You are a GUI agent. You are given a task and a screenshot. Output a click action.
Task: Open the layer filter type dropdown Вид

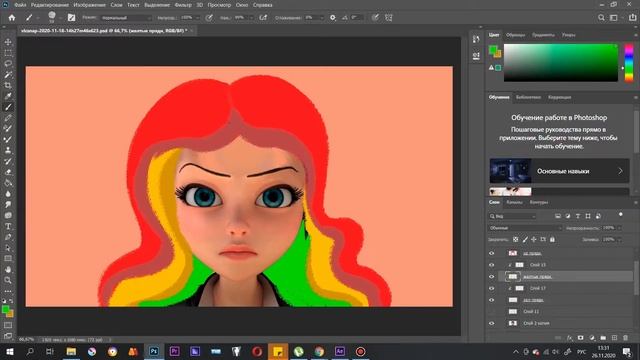[x=513, y=216]
